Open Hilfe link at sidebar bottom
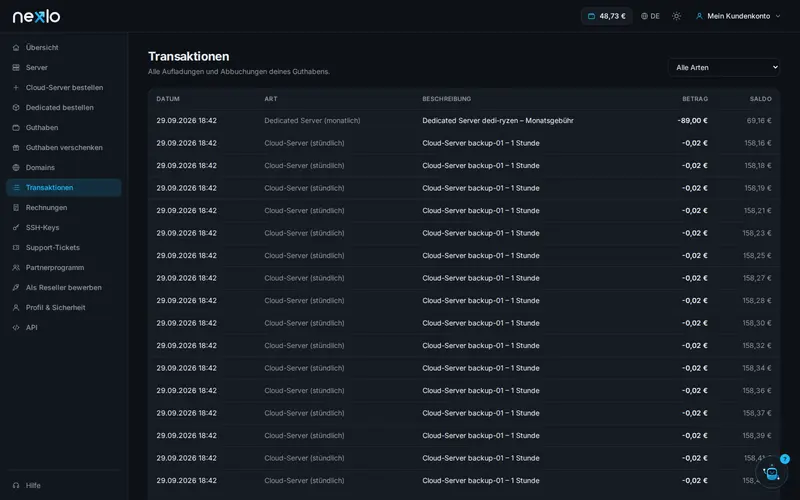Viewport: 800px width, 500px height. [x=64, y=485]
